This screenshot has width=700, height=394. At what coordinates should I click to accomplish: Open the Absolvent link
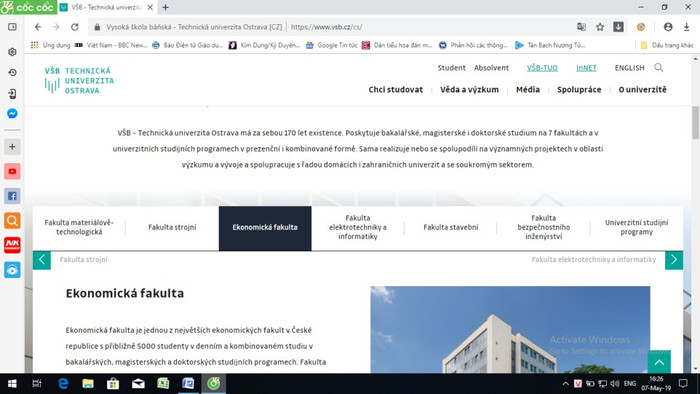[491, 68]
